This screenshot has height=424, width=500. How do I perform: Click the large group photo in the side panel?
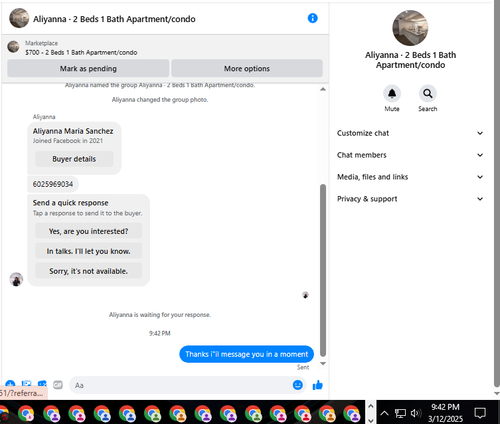click(410, 28)
